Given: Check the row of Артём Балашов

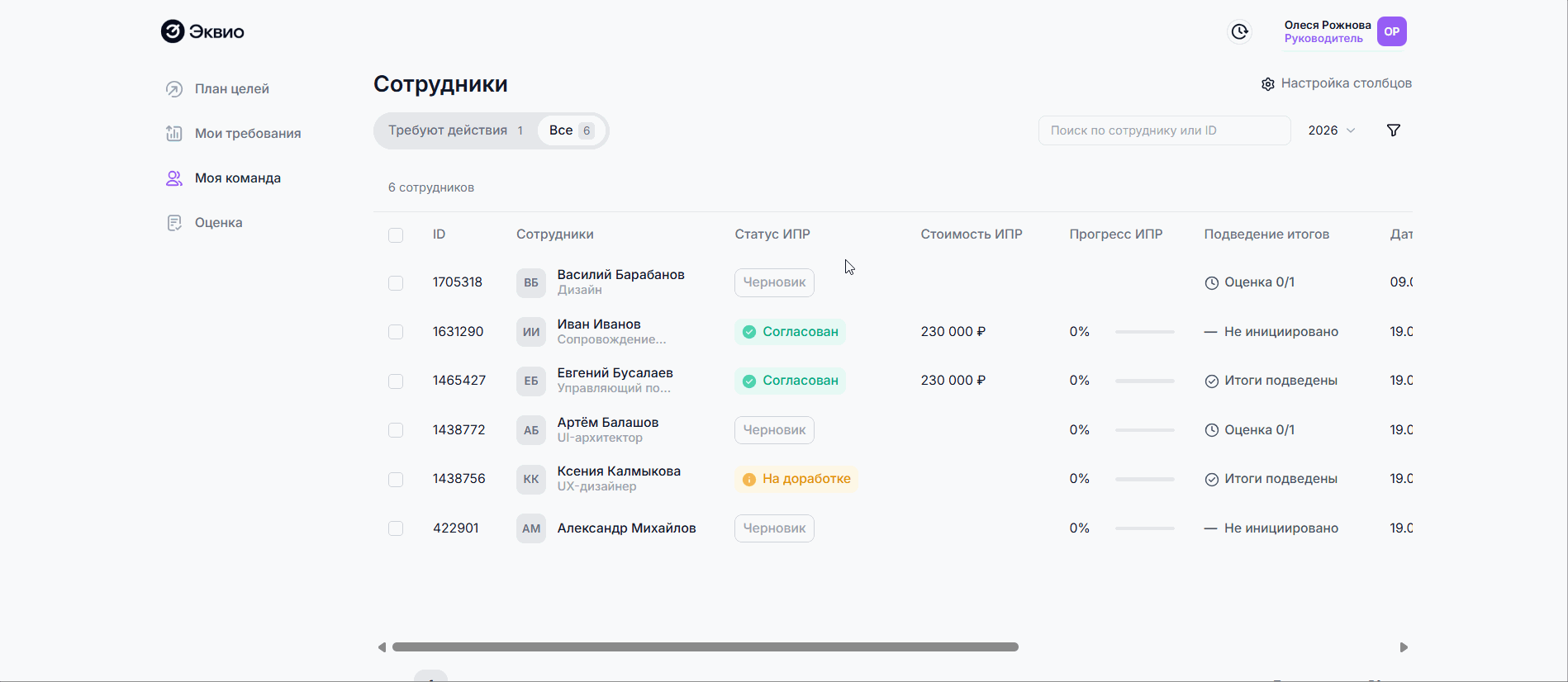Looking at the screenshot, I should coord(396,430).
